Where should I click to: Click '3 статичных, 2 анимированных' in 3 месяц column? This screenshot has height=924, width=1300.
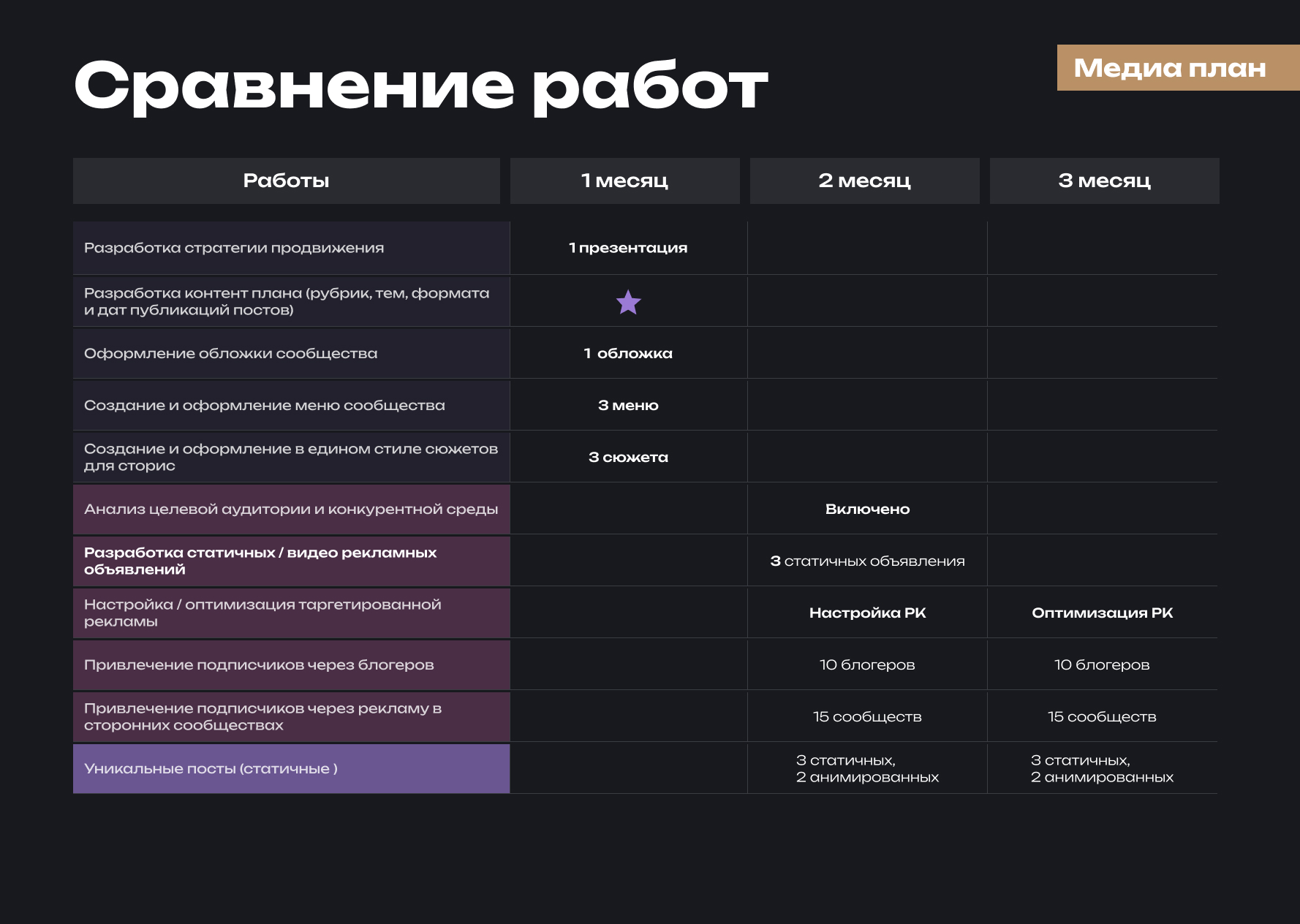point(1102,768)
